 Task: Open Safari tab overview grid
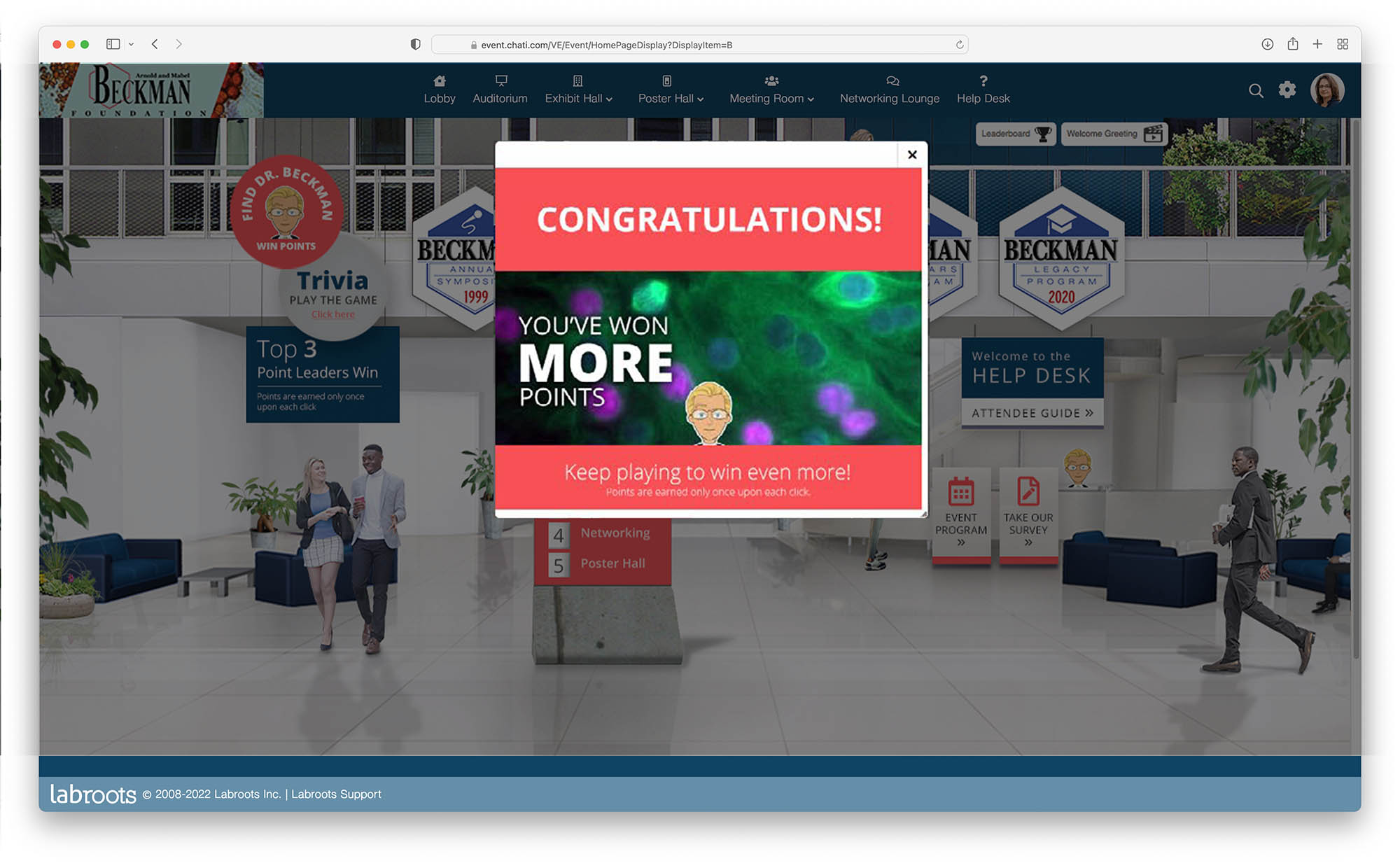pyautogui.click(x=1343, y=44)
